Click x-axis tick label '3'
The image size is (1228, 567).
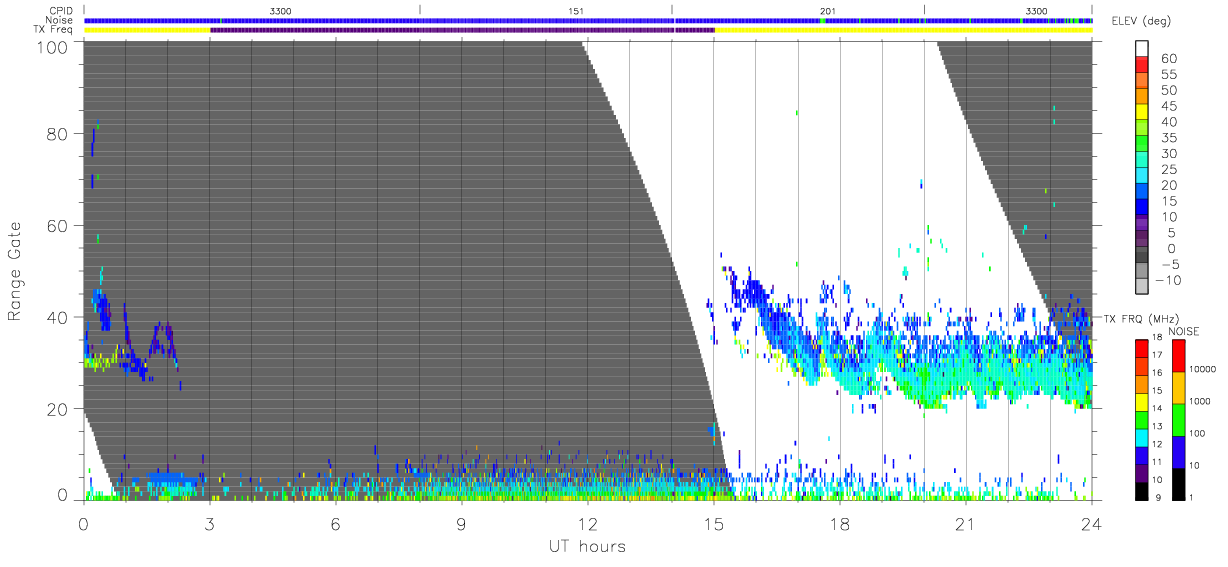210,524
